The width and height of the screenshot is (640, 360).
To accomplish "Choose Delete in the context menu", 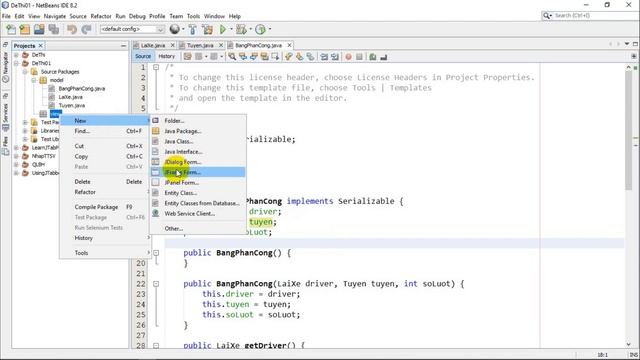I will pyautogui.click(x=105, y=182).
